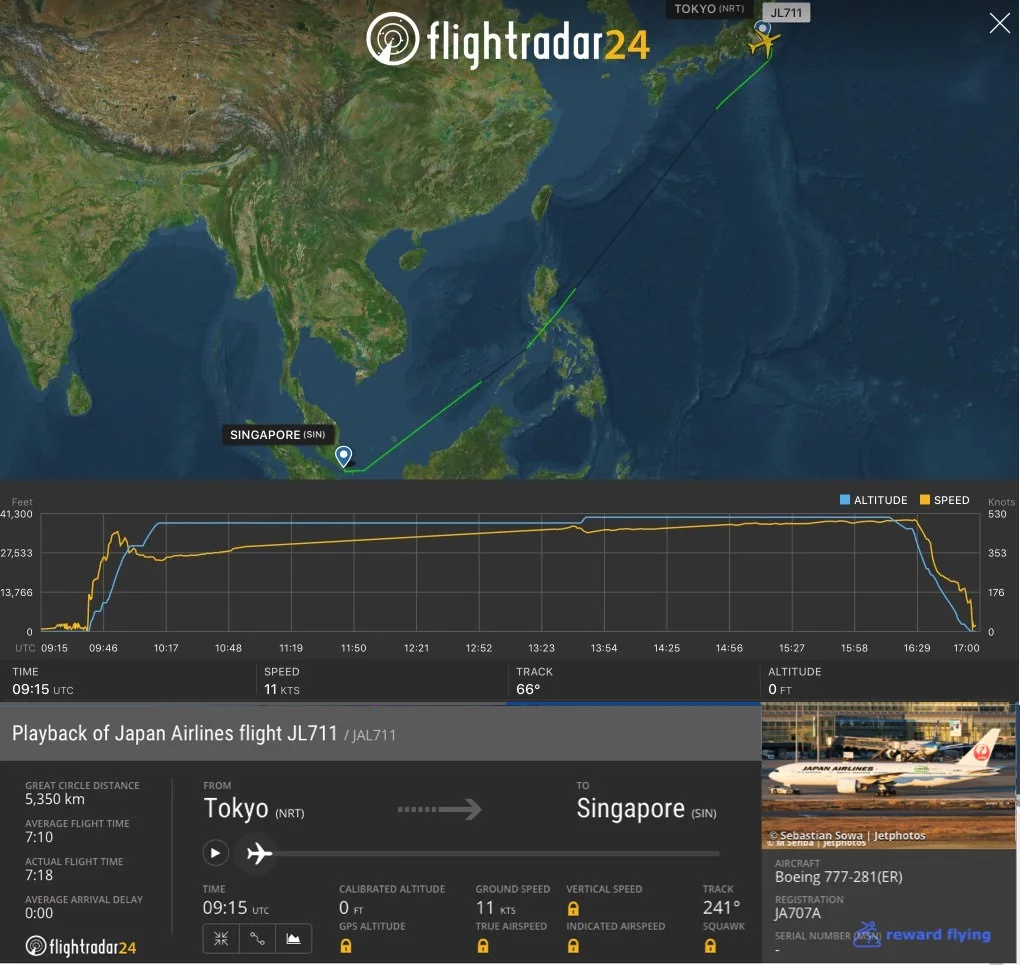Toggle the blue ALTITUDE legend swatch

tap(845, 500)
